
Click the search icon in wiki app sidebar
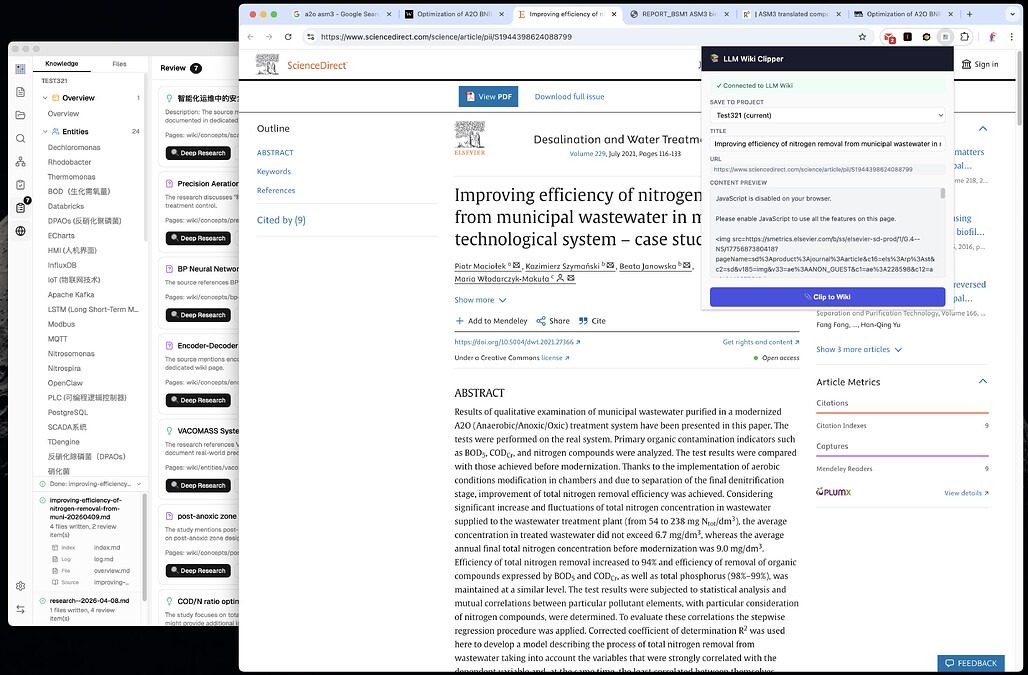(x=20, y=138)
